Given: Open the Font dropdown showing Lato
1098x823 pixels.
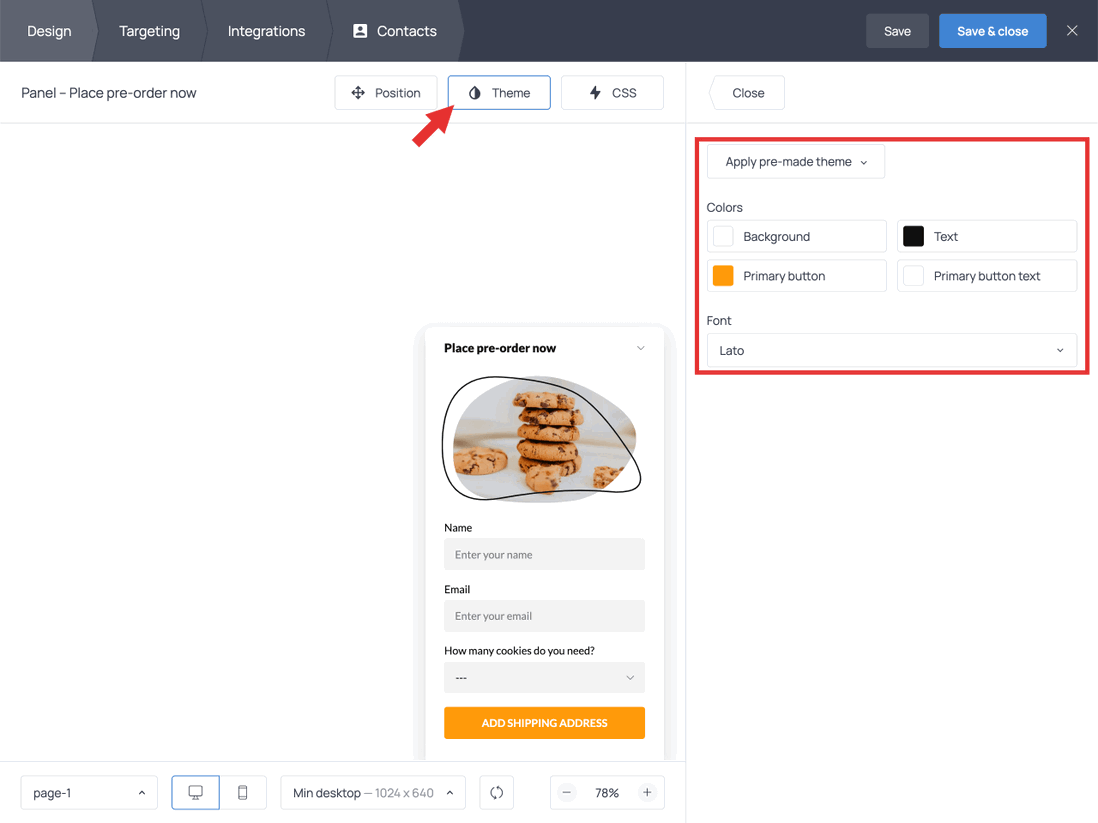Looking at the screenshot, I should coord(891,350).
